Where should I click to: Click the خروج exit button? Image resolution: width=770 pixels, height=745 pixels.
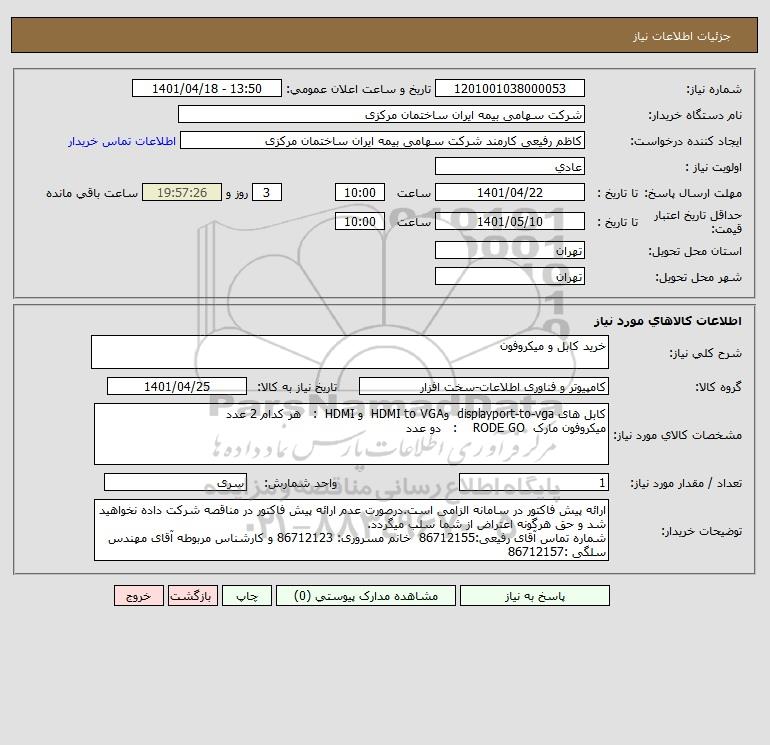pyautogui.click(x=139, y=596)
